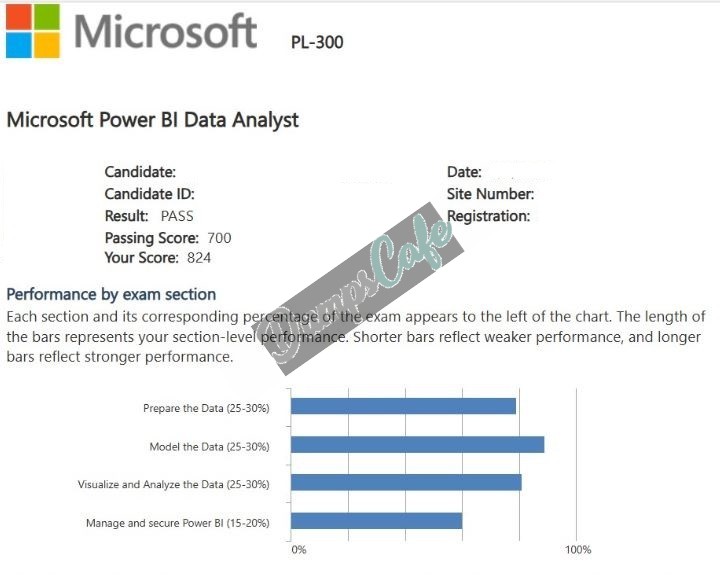Screen dimensions: 720x575
Task: Select the PL-300 exam code
Action: [x=317, y=42]
